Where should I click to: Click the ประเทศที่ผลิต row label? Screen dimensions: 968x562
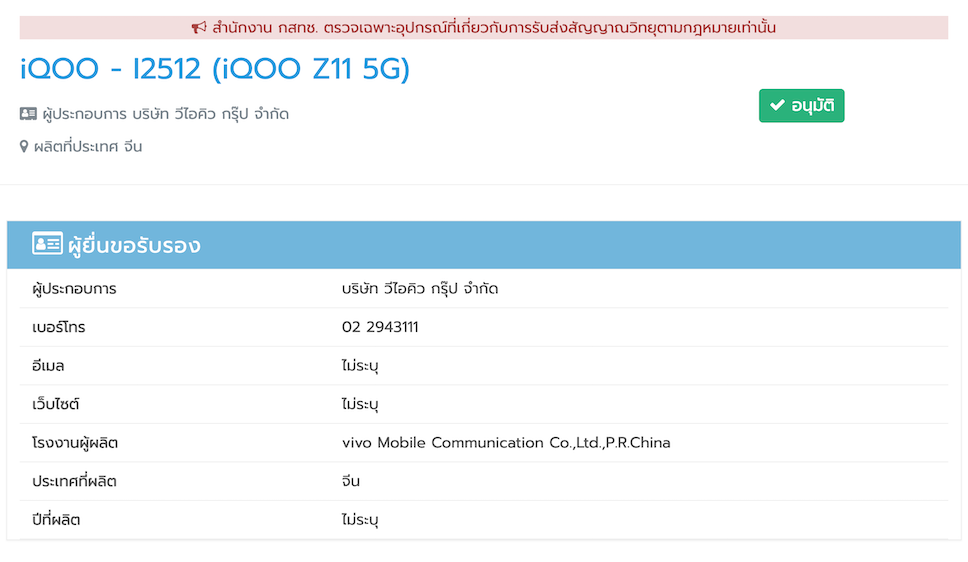pyautogui.click(x=74, y=481)
